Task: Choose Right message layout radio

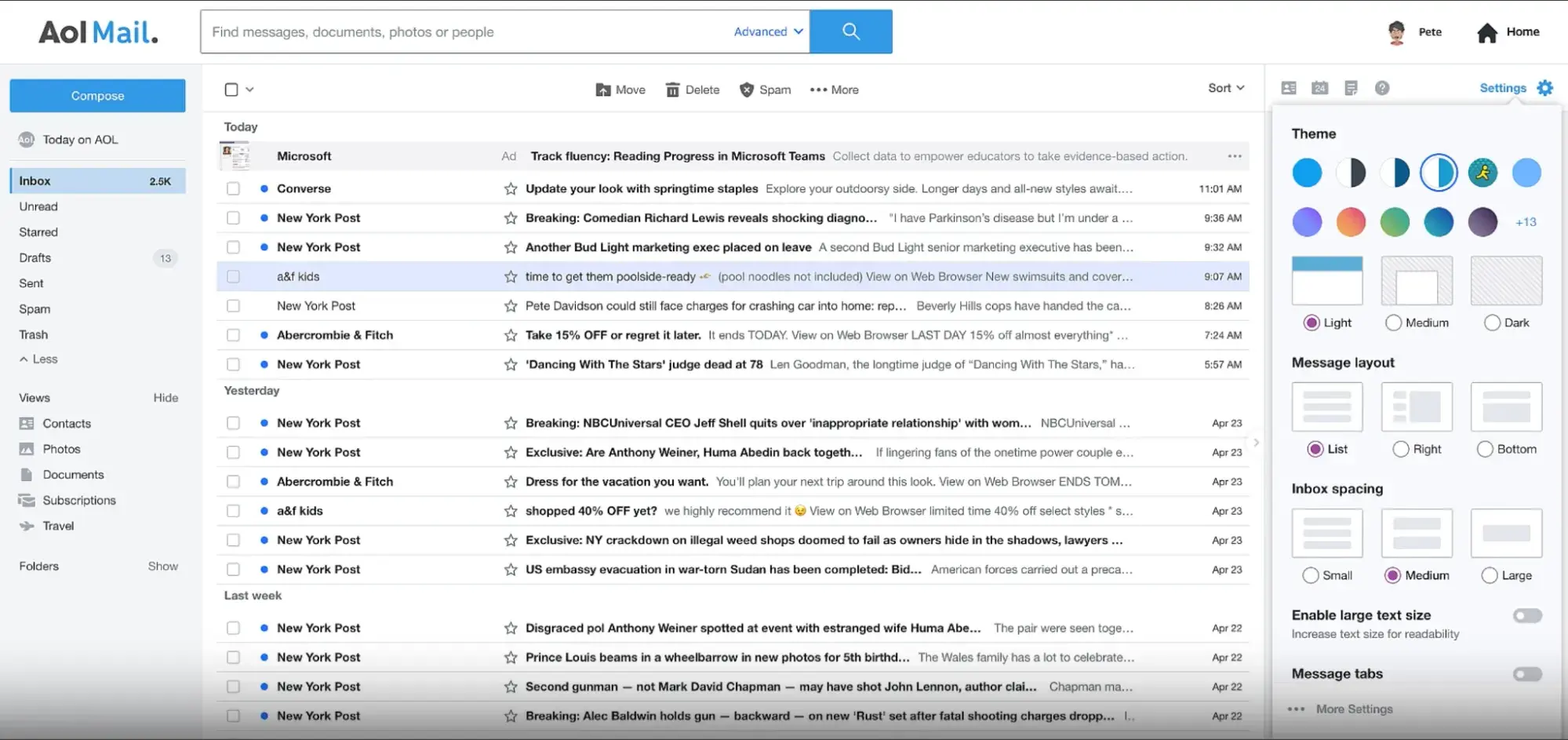Action: coord(1400,449)
